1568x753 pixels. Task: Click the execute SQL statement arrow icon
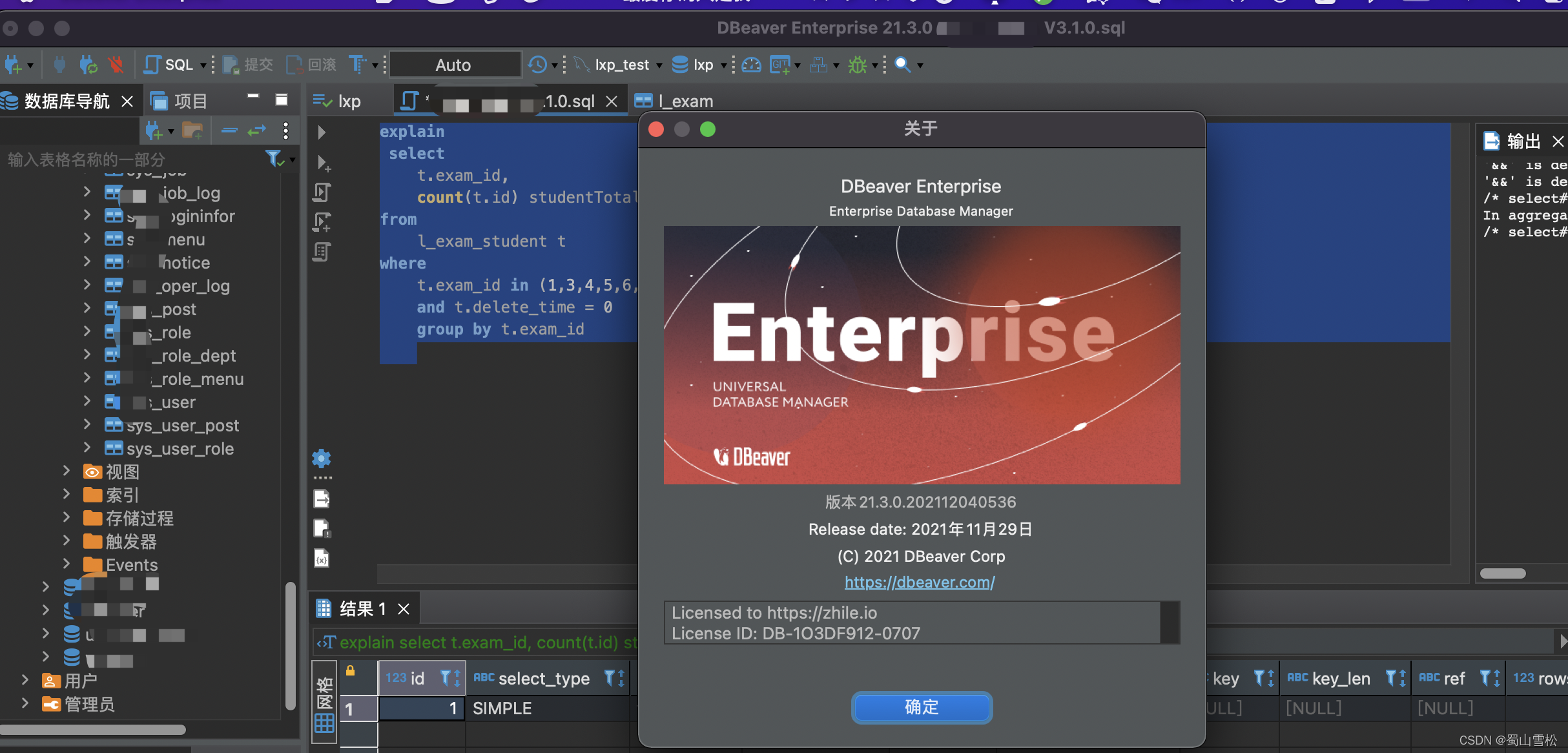pos(322,132)
